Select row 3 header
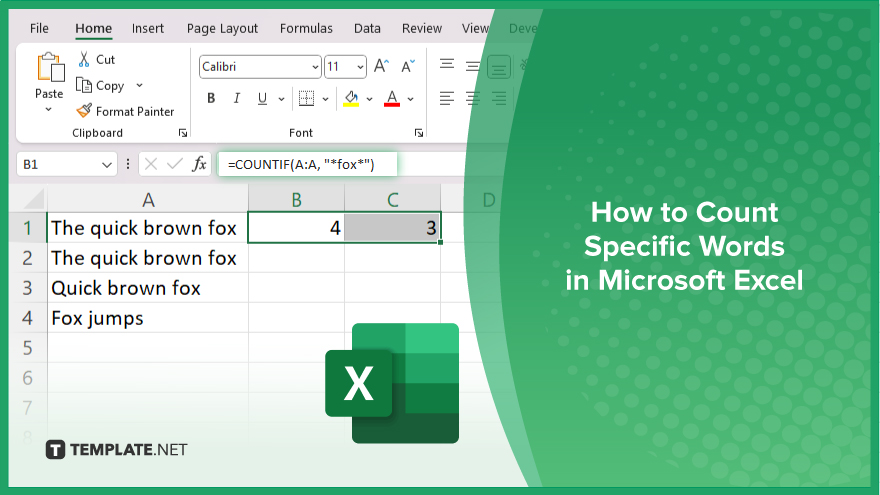This screenshot has width=880, height=495. click(x=28, y=288)
